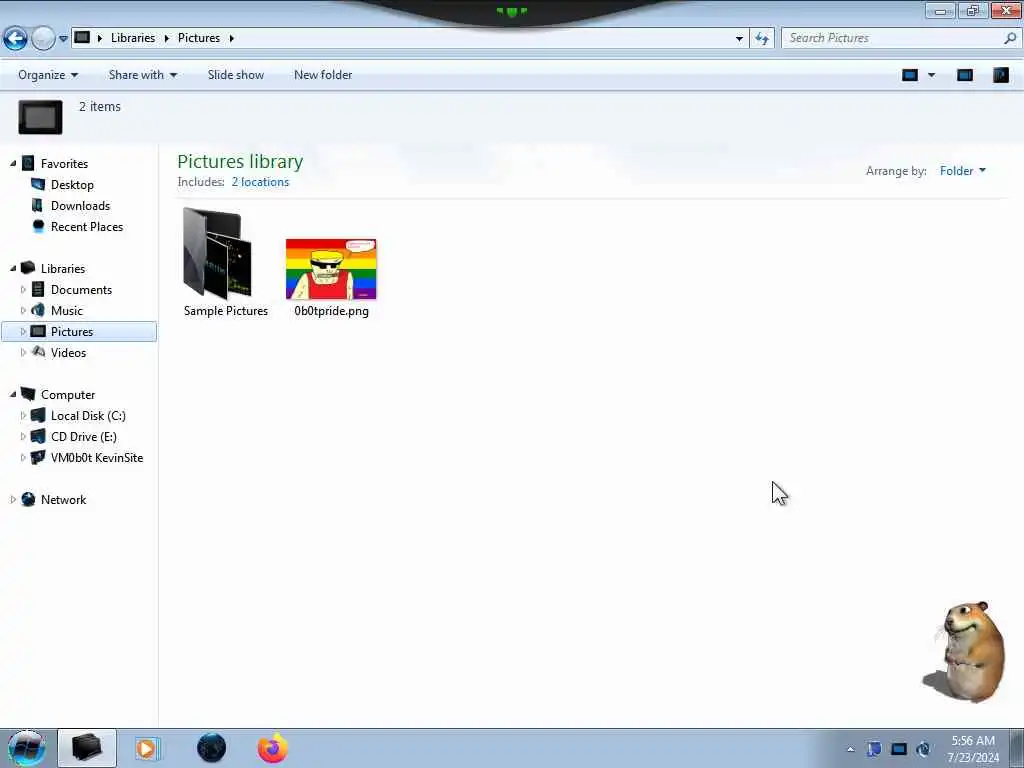This screenshot has height=768, width=1024.
Task: Open the Windows Start button
Action: click(x=26, y=748)
